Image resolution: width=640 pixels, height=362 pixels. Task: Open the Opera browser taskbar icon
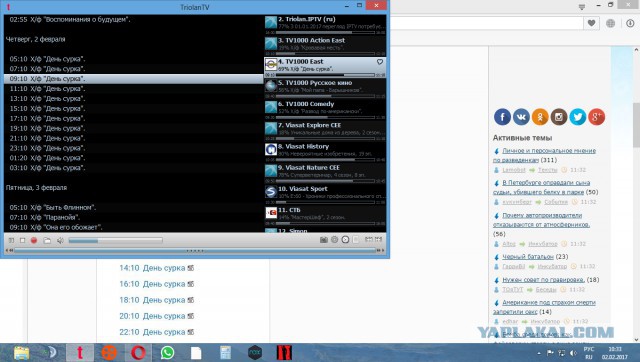pos(138,353)
